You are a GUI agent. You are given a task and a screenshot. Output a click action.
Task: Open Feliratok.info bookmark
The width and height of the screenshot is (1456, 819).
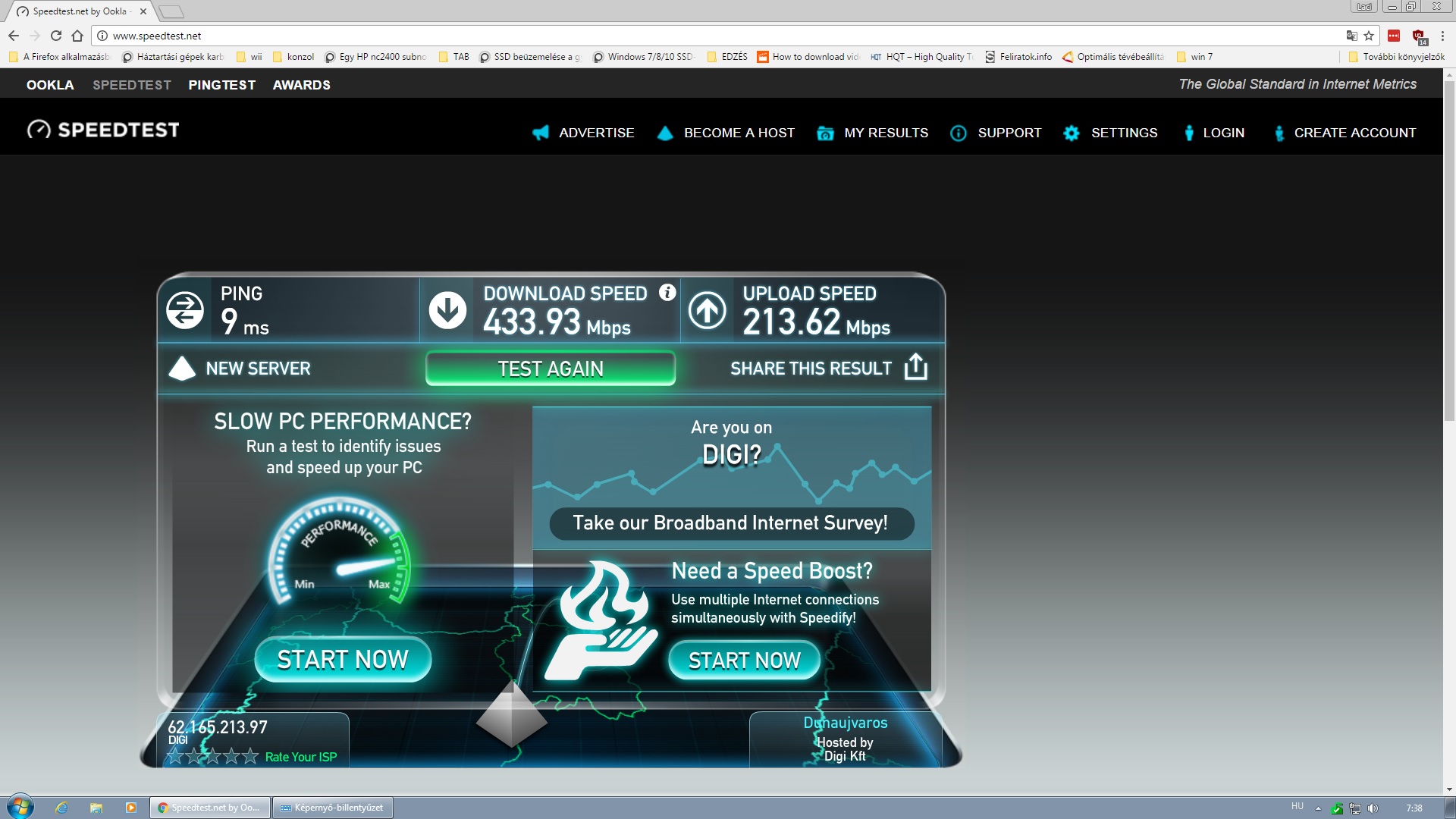pyautogui.click(x=1018, y=57)
